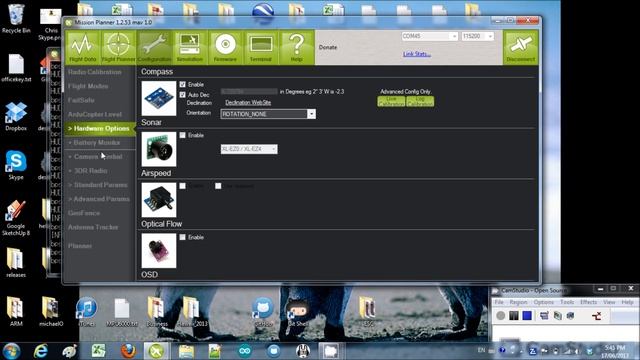Image resolution: width=640 pixels, height=360 pixels.
Task: Open the Sonar XL-EZ0 model dropdown
Action: tap(249, 149)
